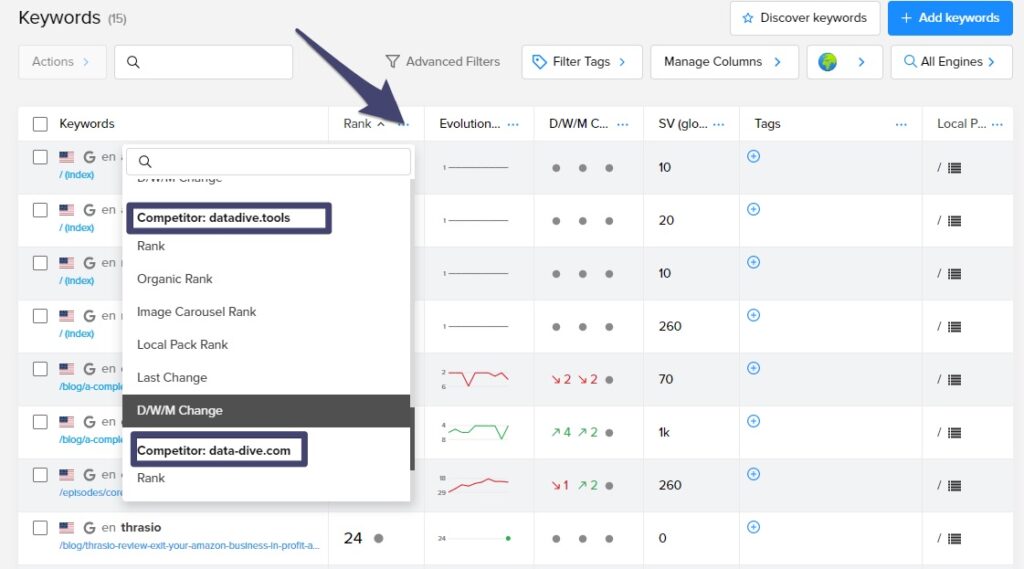Expand the All Engines dropdown

(x=951, y=61)
